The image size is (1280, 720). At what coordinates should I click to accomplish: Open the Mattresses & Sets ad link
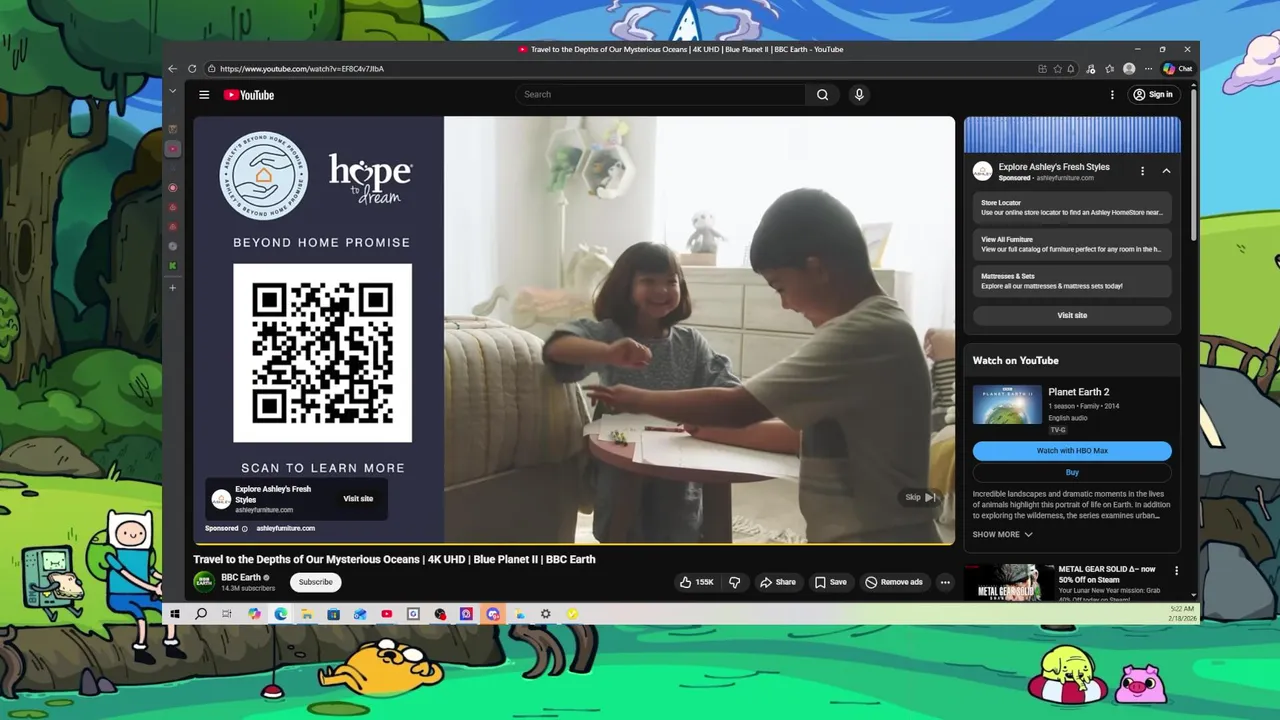(1072, 281)
